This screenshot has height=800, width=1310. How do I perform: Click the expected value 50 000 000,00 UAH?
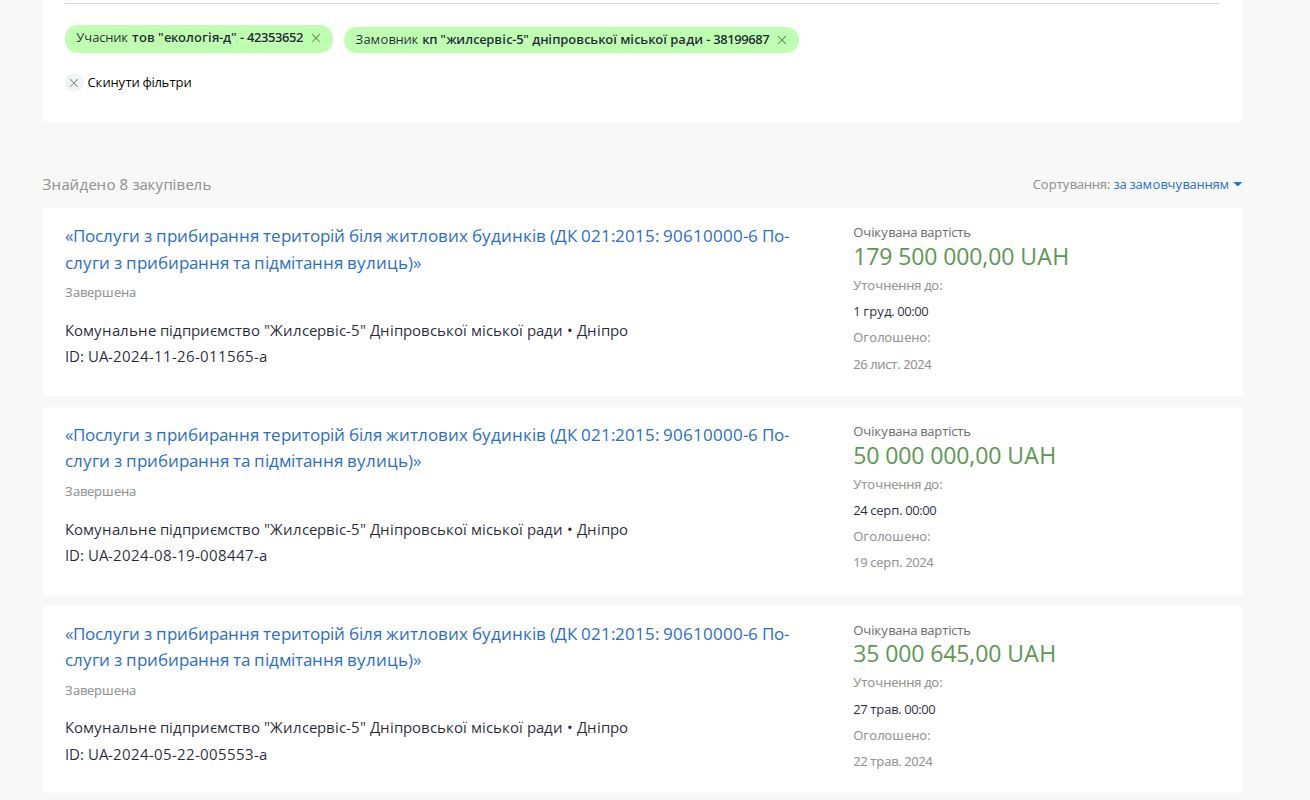954,456
